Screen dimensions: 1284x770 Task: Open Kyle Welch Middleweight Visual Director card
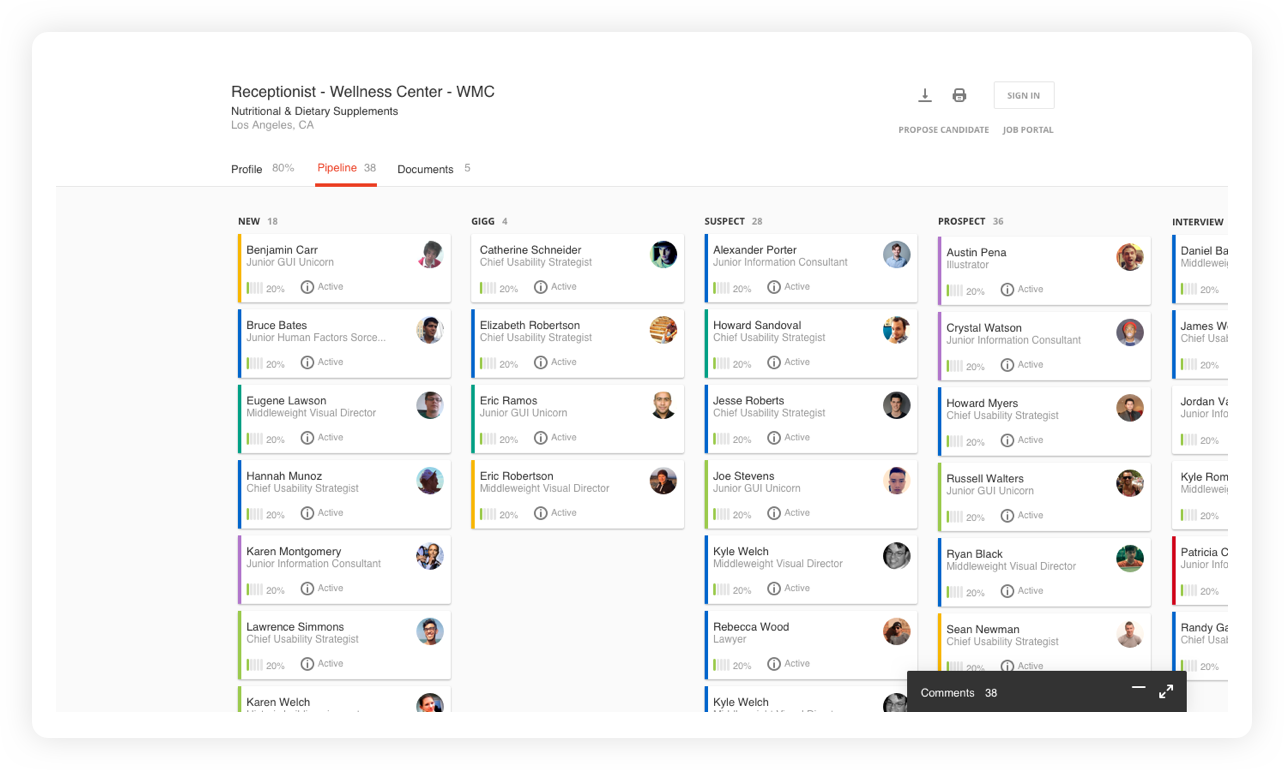pos(811,570)
